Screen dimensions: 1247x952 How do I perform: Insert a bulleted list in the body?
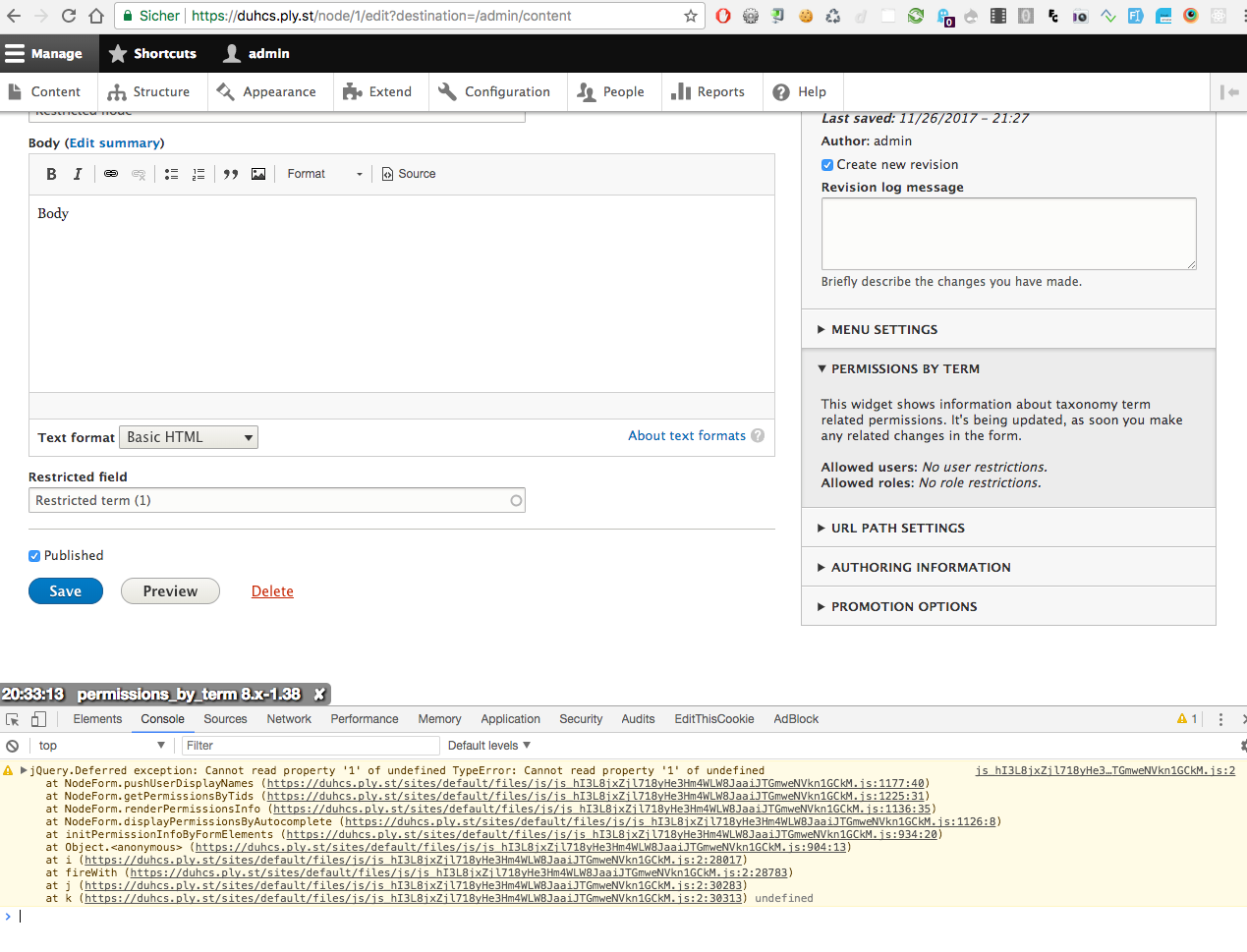171,174
